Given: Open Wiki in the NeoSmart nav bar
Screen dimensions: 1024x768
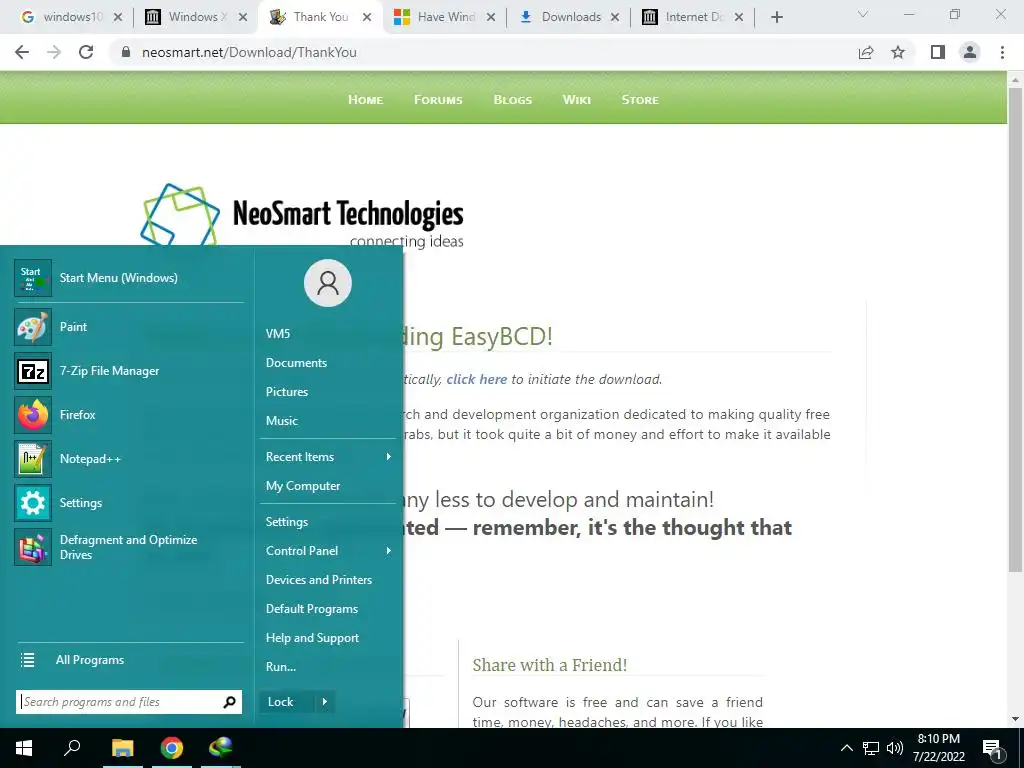Looking at the screenshot, I should [x=577, y=100].
